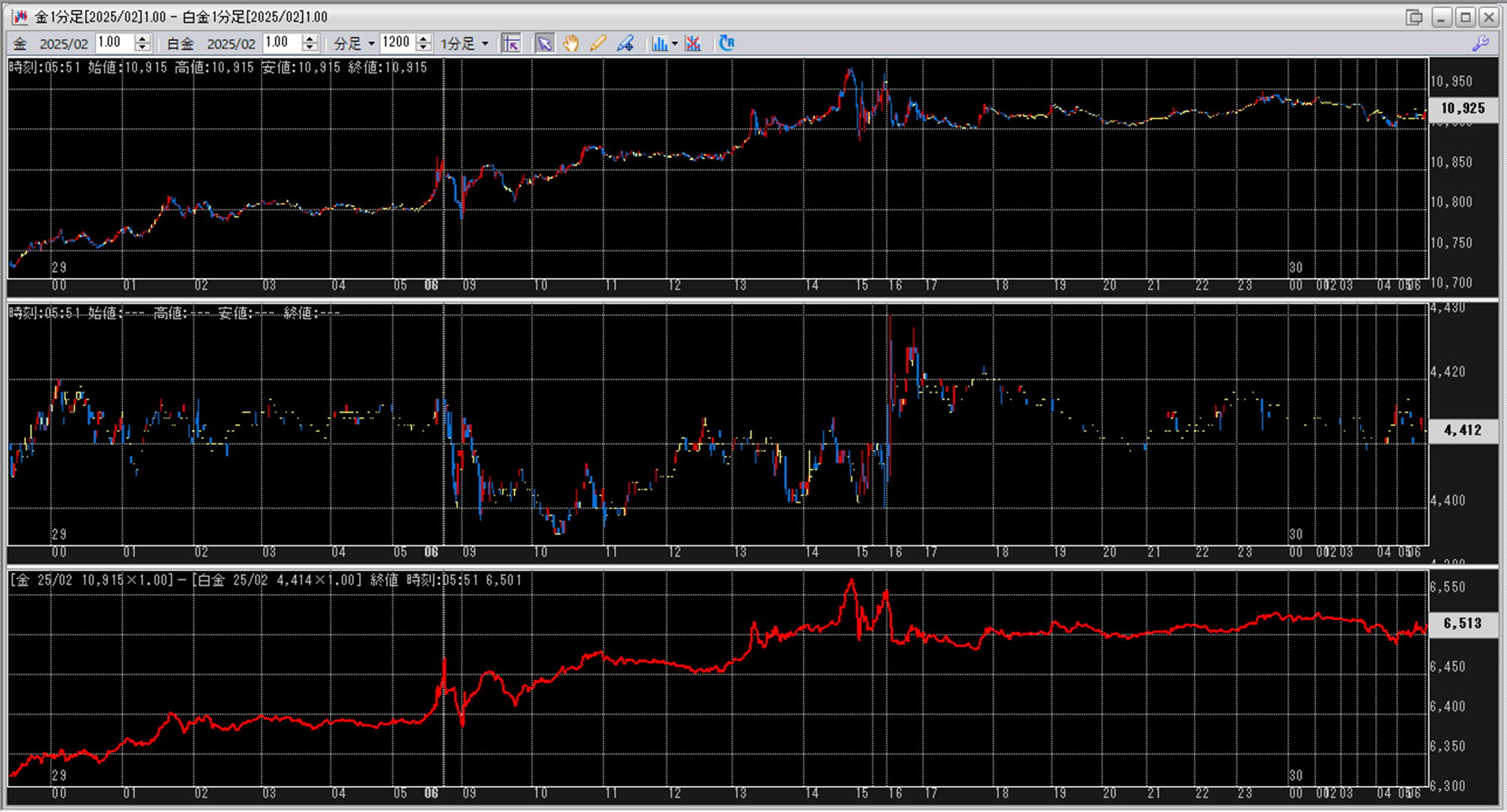Click the 1200 bar count field
This screenshot has height=812, width=1507.
pos(396,43)
